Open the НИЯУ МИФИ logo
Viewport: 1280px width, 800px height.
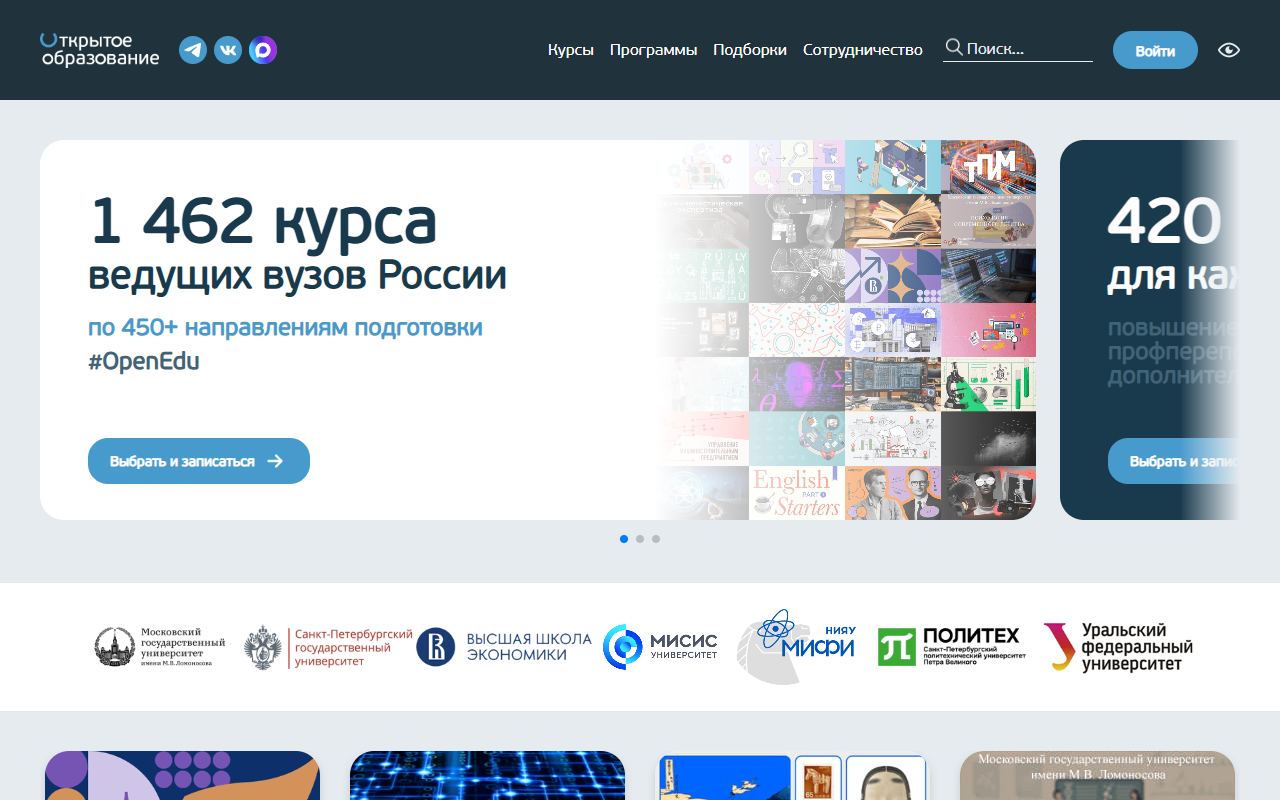point(797,647)
